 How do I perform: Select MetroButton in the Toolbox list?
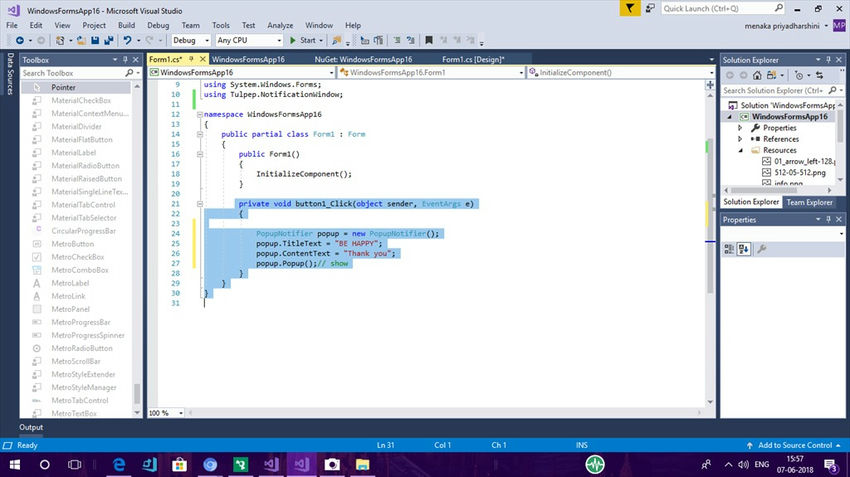72,244
